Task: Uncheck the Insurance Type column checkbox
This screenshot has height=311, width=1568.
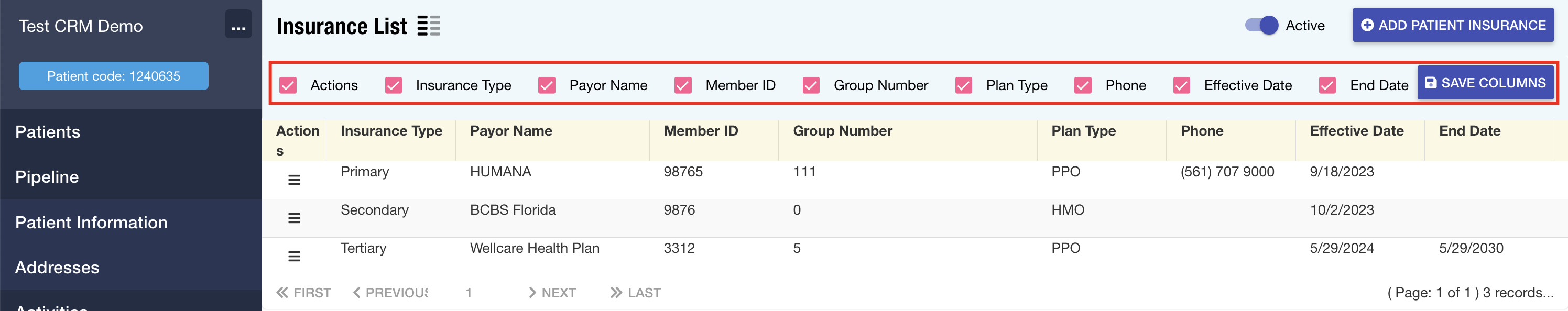Action: click(394, 85)
